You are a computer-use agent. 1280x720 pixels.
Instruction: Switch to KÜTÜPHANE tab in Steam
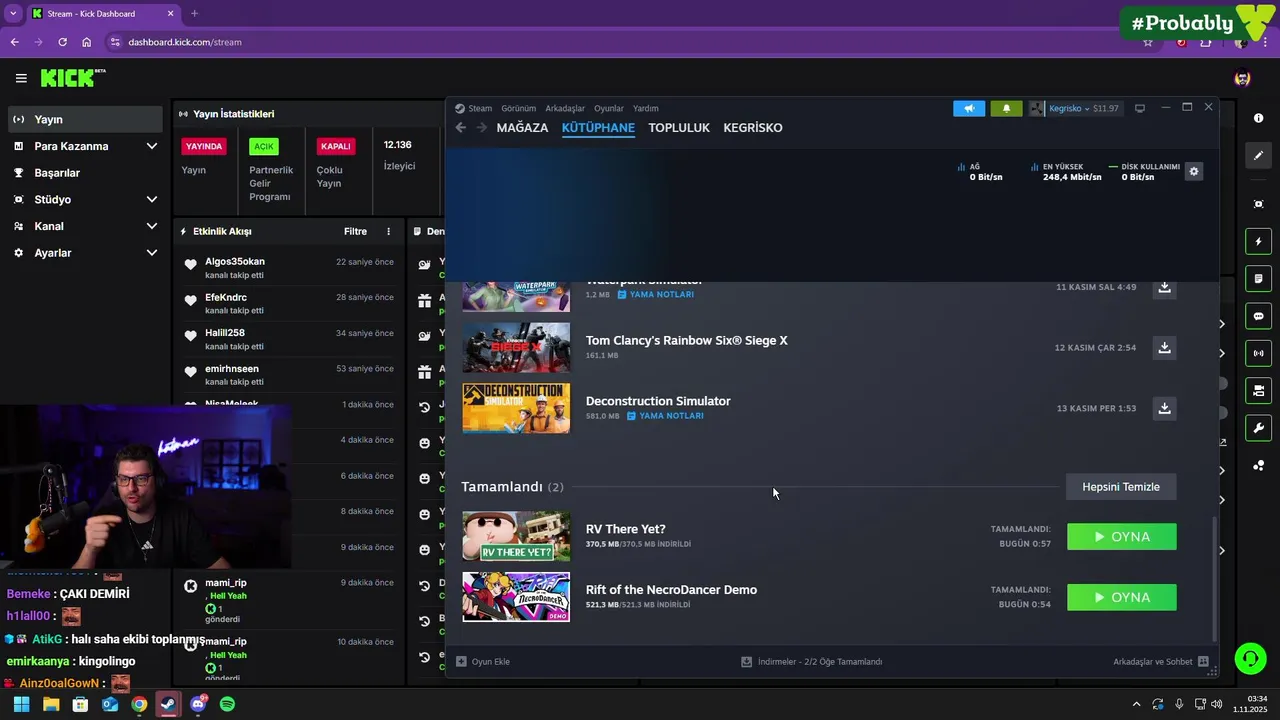coord(598,128)
